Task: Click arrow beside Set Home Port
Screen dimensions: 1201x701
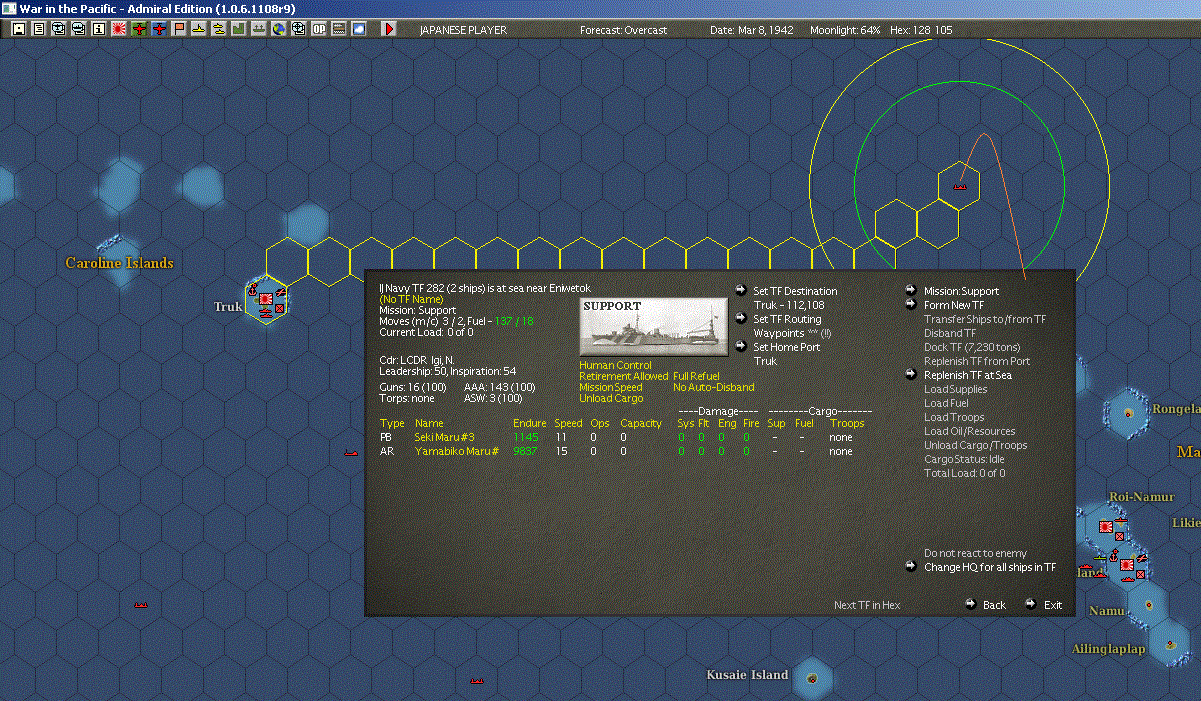Action: click(740, 347)
